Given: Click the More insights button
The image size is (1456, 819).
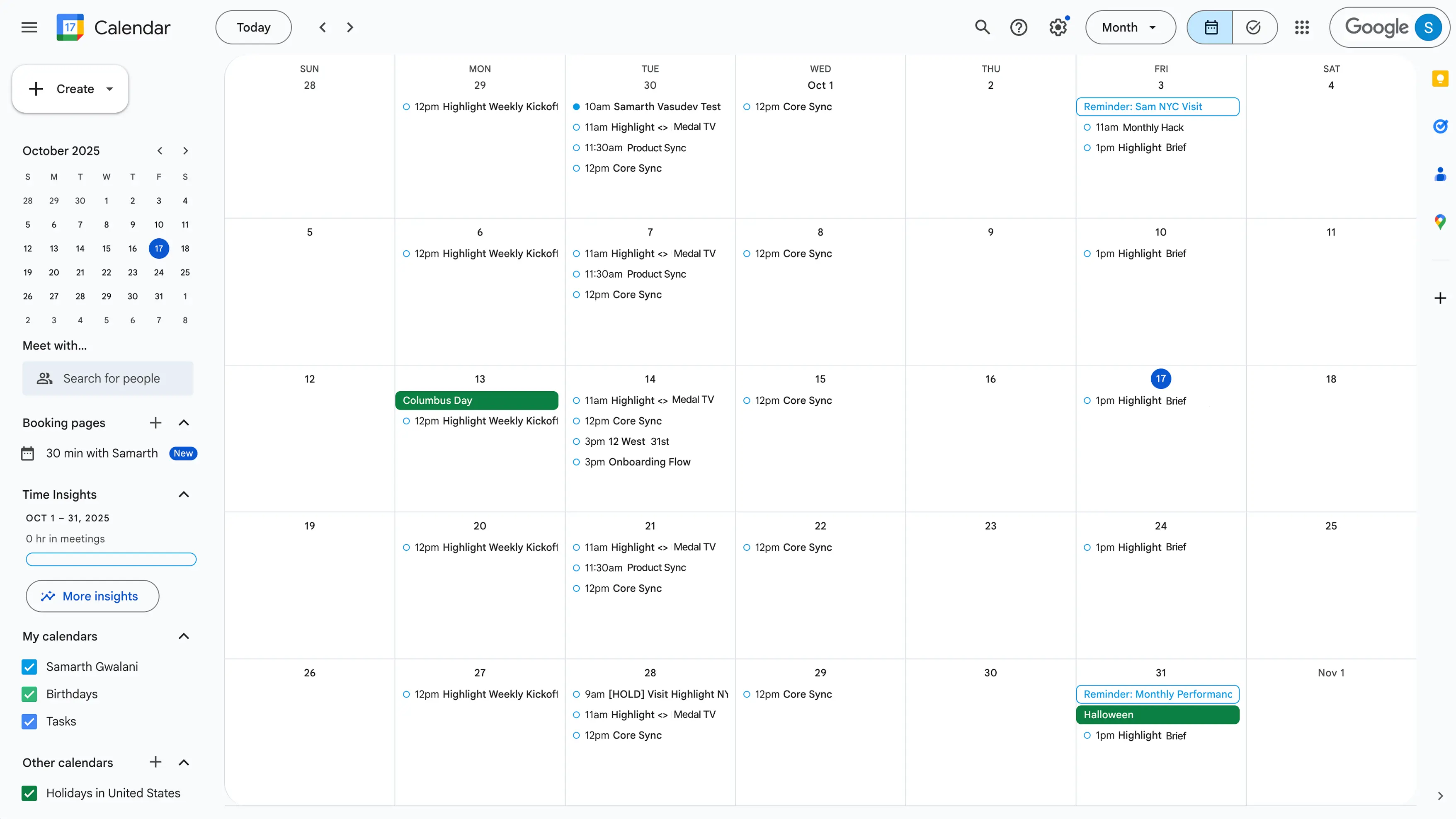Looking at the screenshot, I should click(x=92, y=596).
